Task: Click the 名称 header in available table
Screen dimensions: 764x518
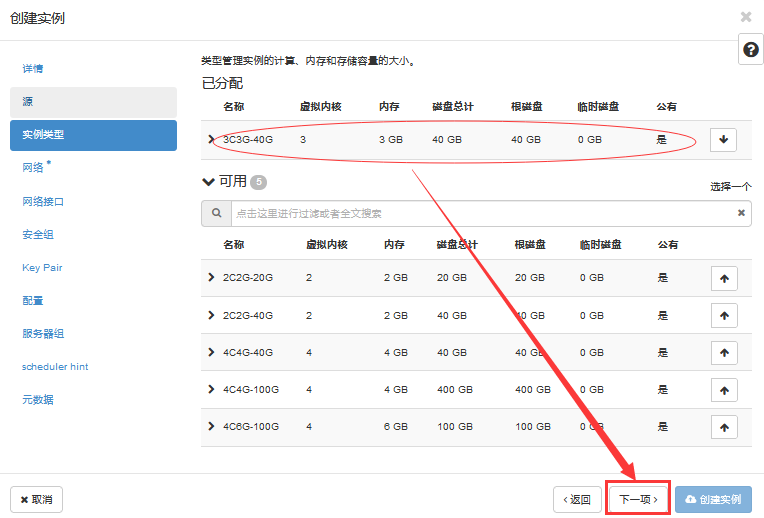Action: [234, 245]
